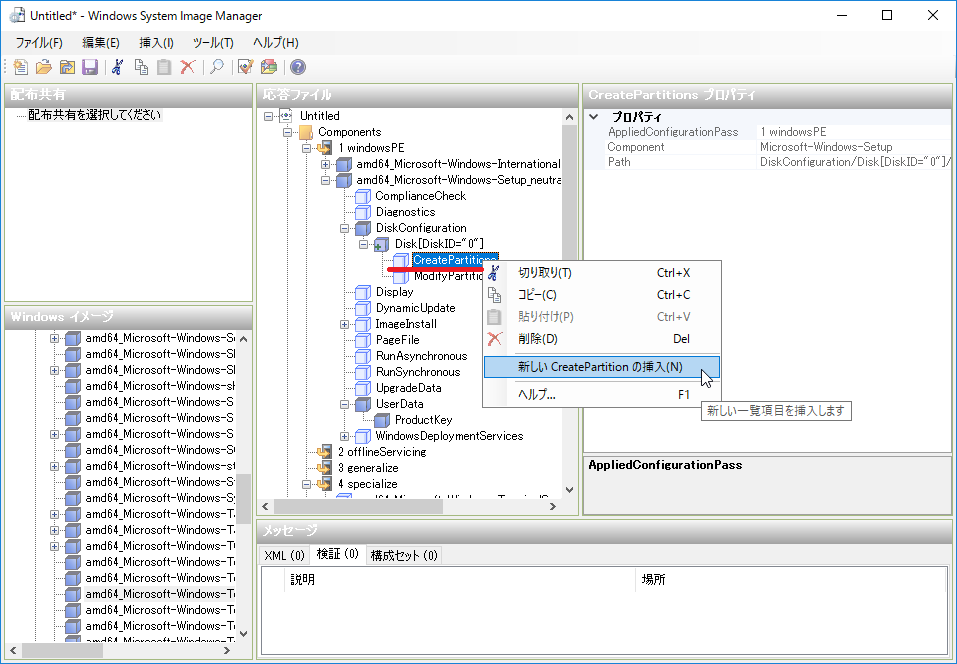957x664 pixels.
Task: Click the 3 generalize pass icon
Action: 325,468
